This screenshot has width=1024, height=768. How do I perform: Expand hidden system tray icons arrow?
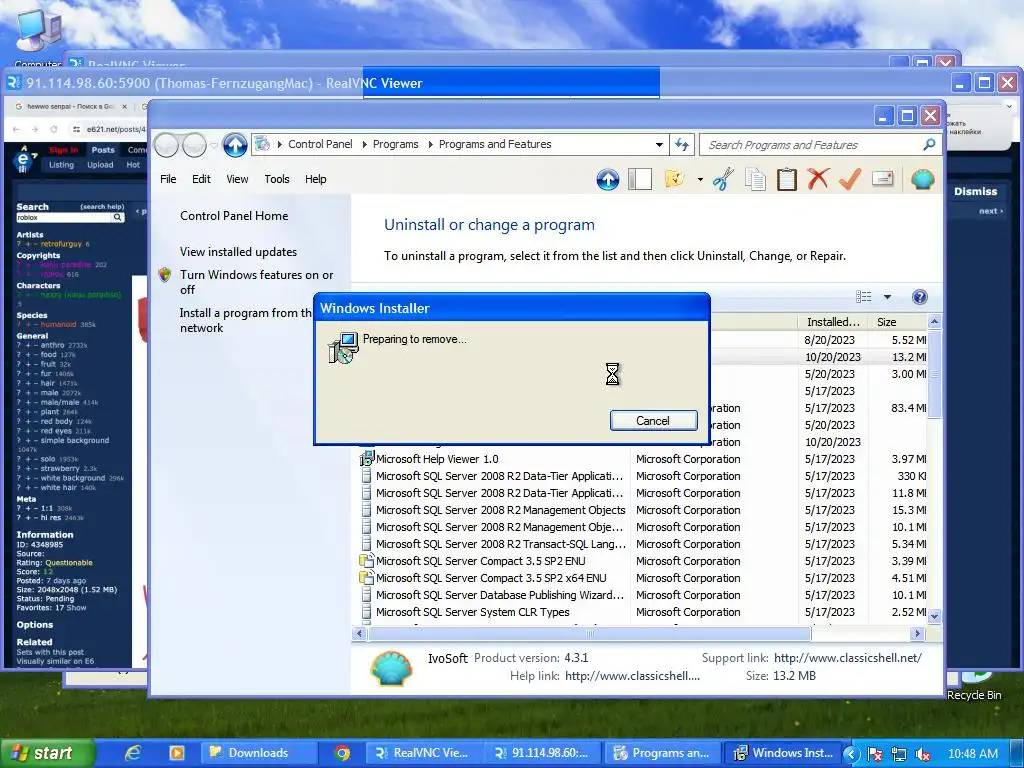click(x=850, y=754)
